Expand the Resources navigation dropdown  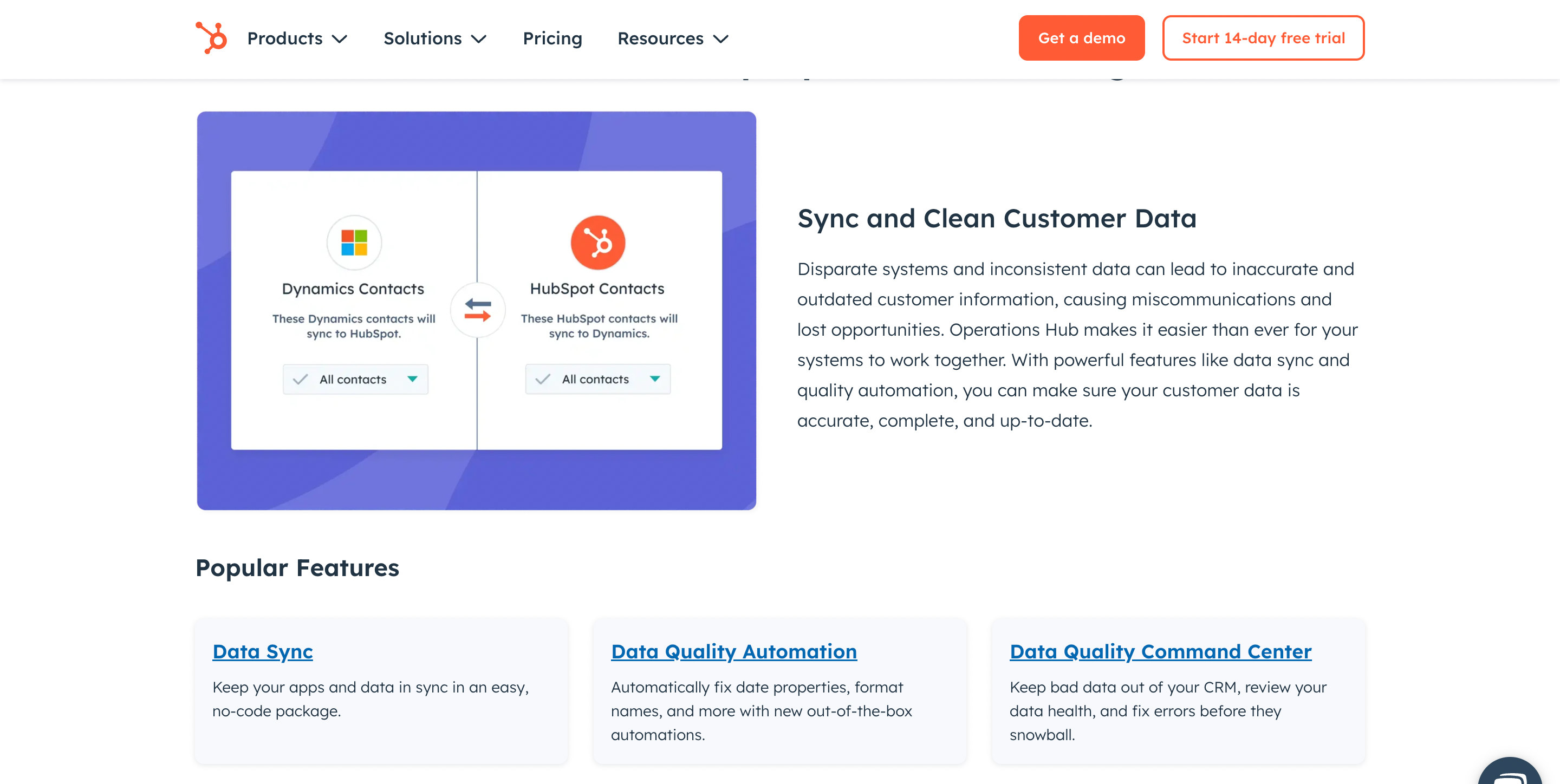672,38
